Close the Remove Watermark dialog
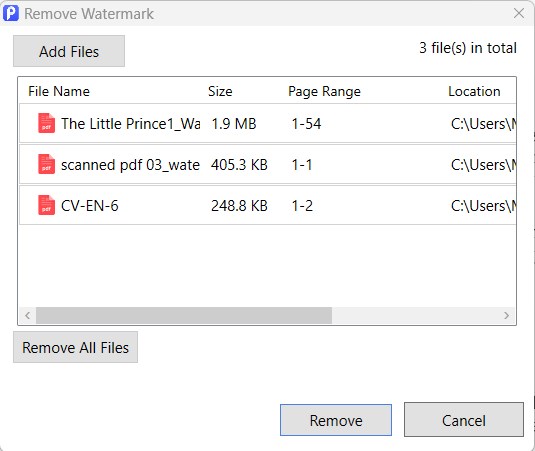The image size is (535, 451). [x=519, y=14]
